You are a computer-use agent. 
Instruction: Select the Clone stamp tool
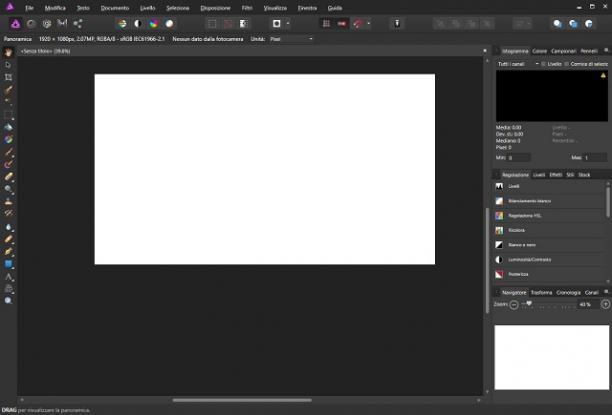click(8, 201)
